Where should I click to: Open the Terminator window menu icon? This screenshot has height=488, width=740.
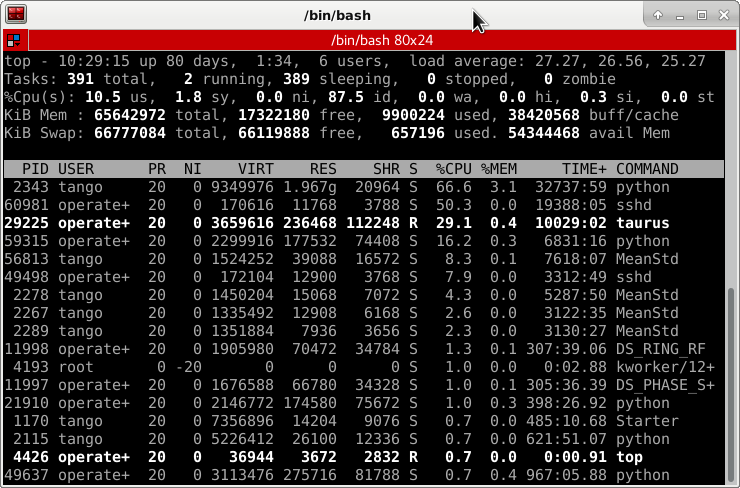[x=16, y=15]
